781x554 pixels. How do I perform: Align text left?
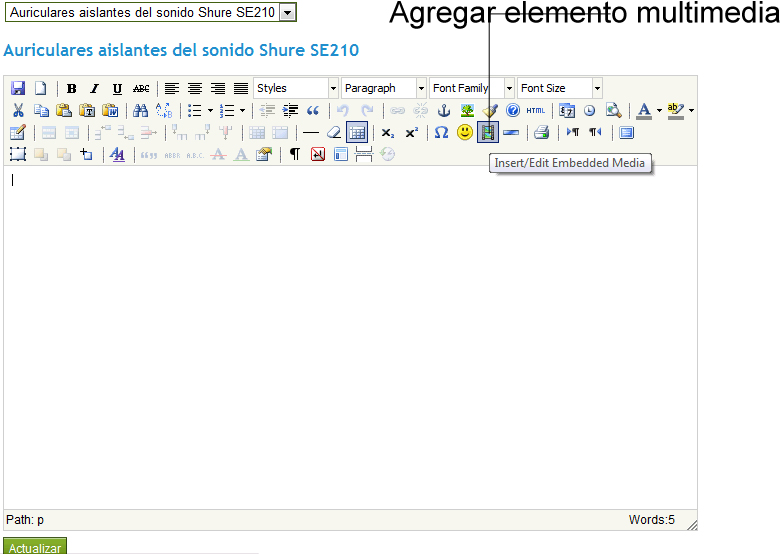[172, 89]
